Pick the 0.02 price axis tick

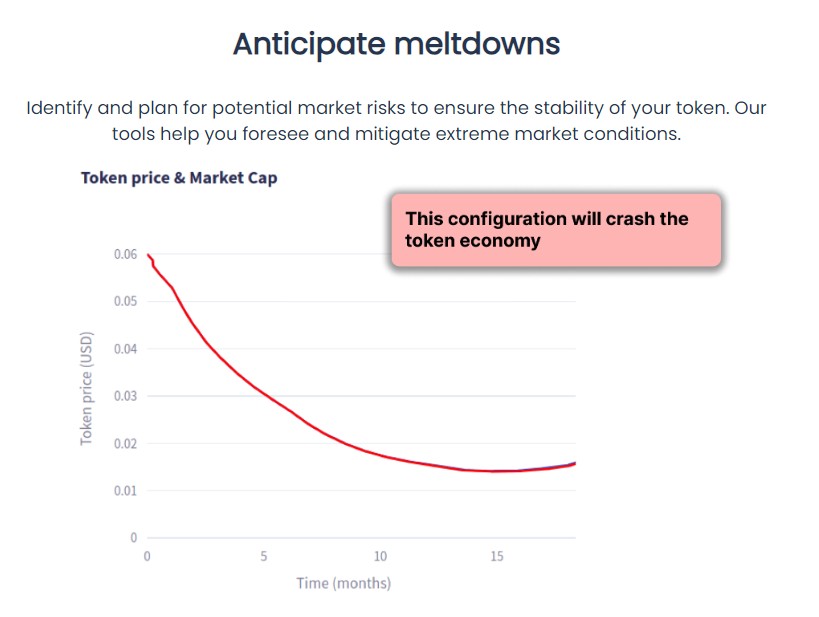124,443
